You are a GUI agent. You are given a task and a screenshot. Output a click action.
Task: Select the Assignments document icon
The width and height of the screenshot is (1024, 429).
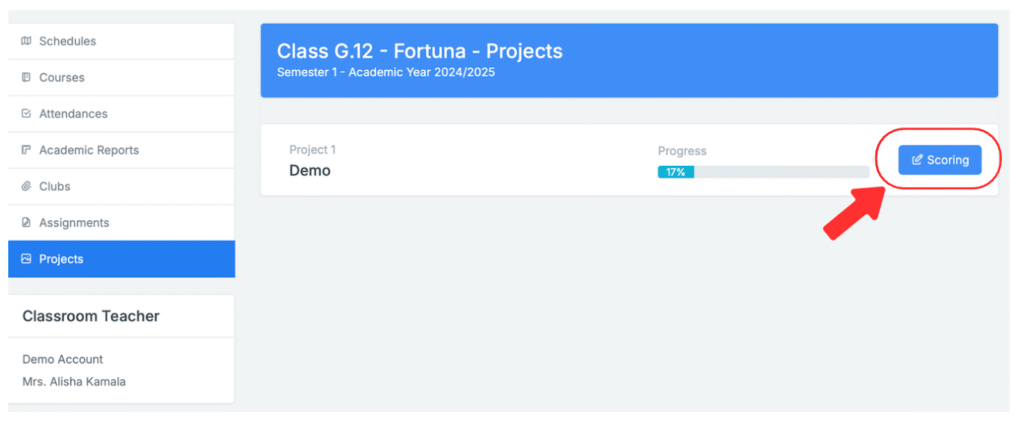(x=26, y=223)
